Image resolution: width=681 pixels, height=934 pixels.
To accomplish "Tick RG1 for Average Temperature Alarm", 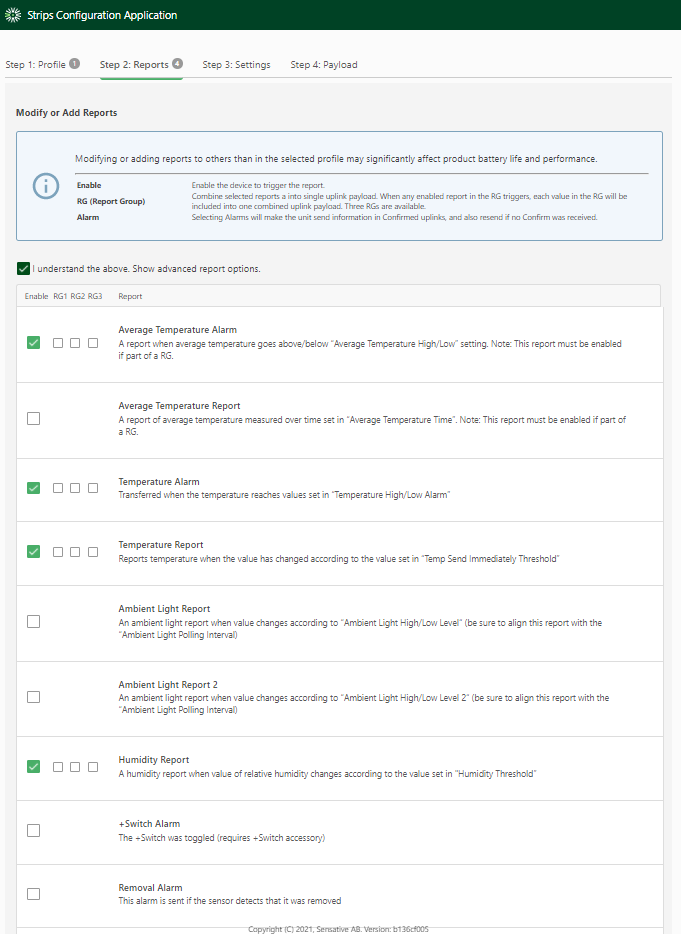I will pyautogui.click(x=58, y=343).
